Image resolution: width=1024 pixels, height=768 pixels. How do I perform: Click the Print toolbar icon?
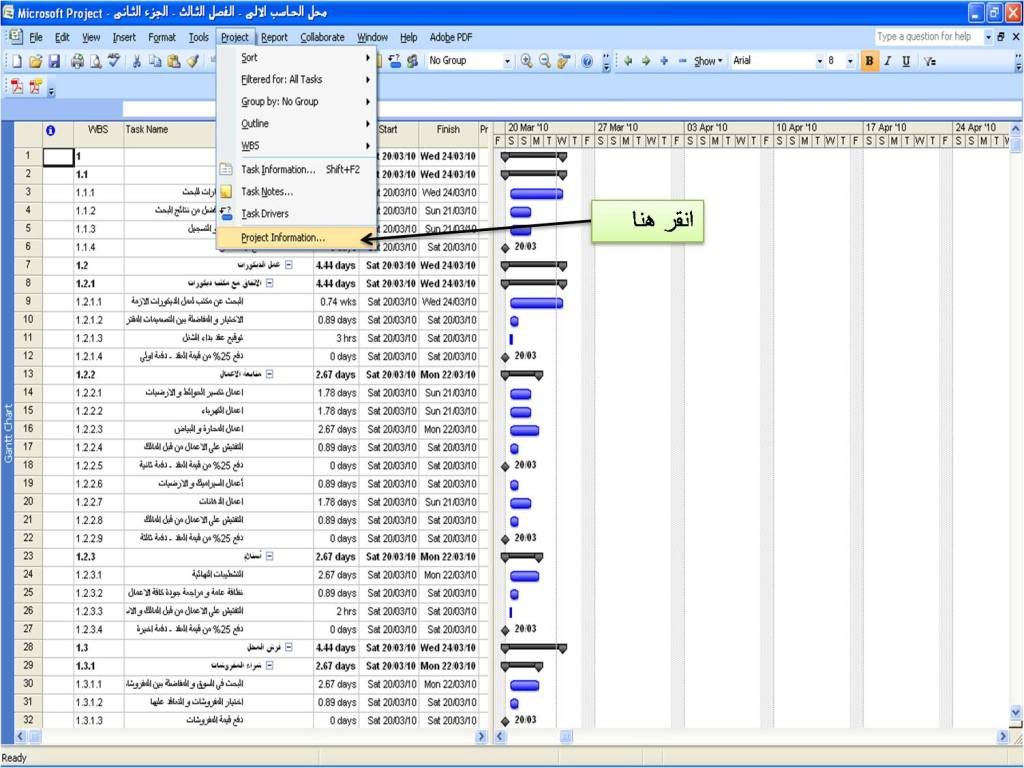(78, 61)
